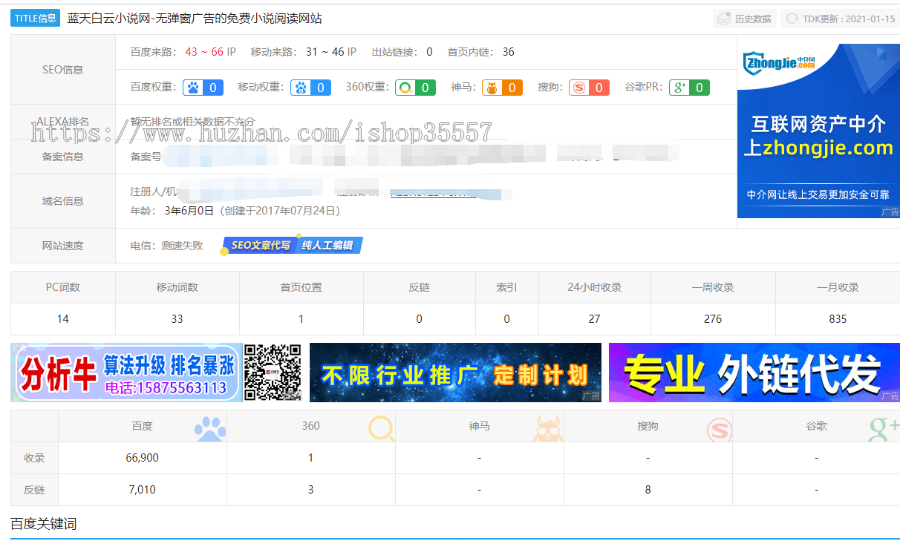Click the 360 column header label
This screenshot has width=900, height=541.
[x=311, y=426]
